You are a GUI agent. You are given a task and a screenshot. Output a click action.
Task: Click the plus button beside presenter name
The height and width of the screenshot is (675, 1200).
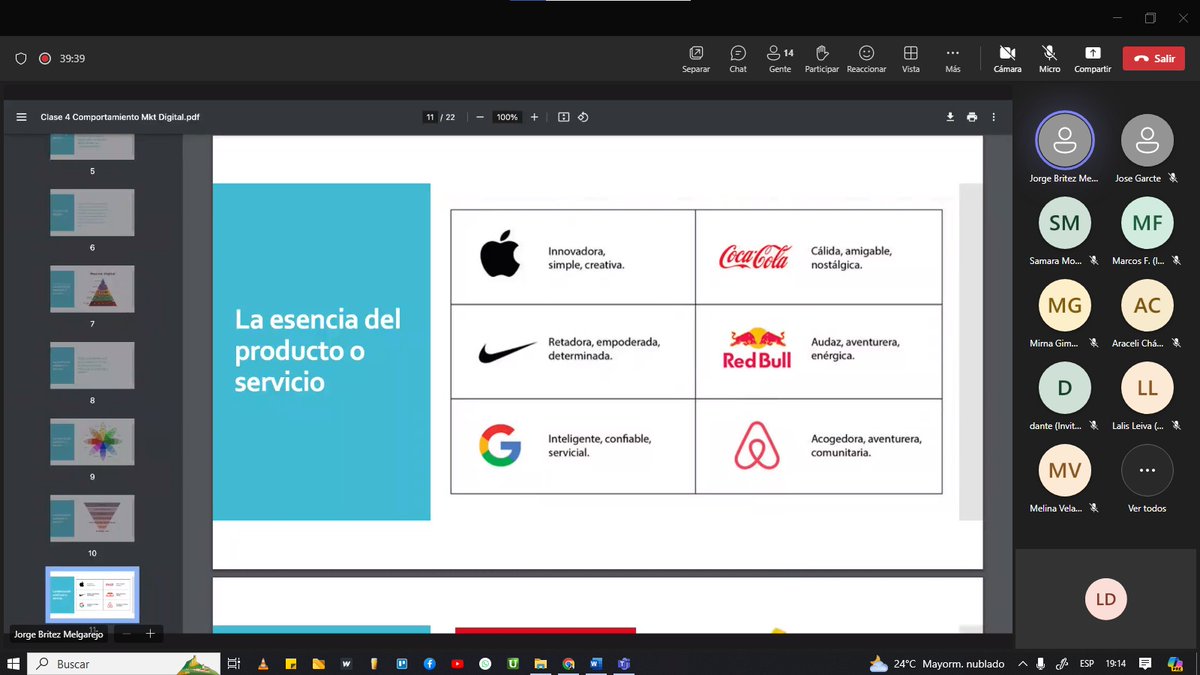click(150, 634)
